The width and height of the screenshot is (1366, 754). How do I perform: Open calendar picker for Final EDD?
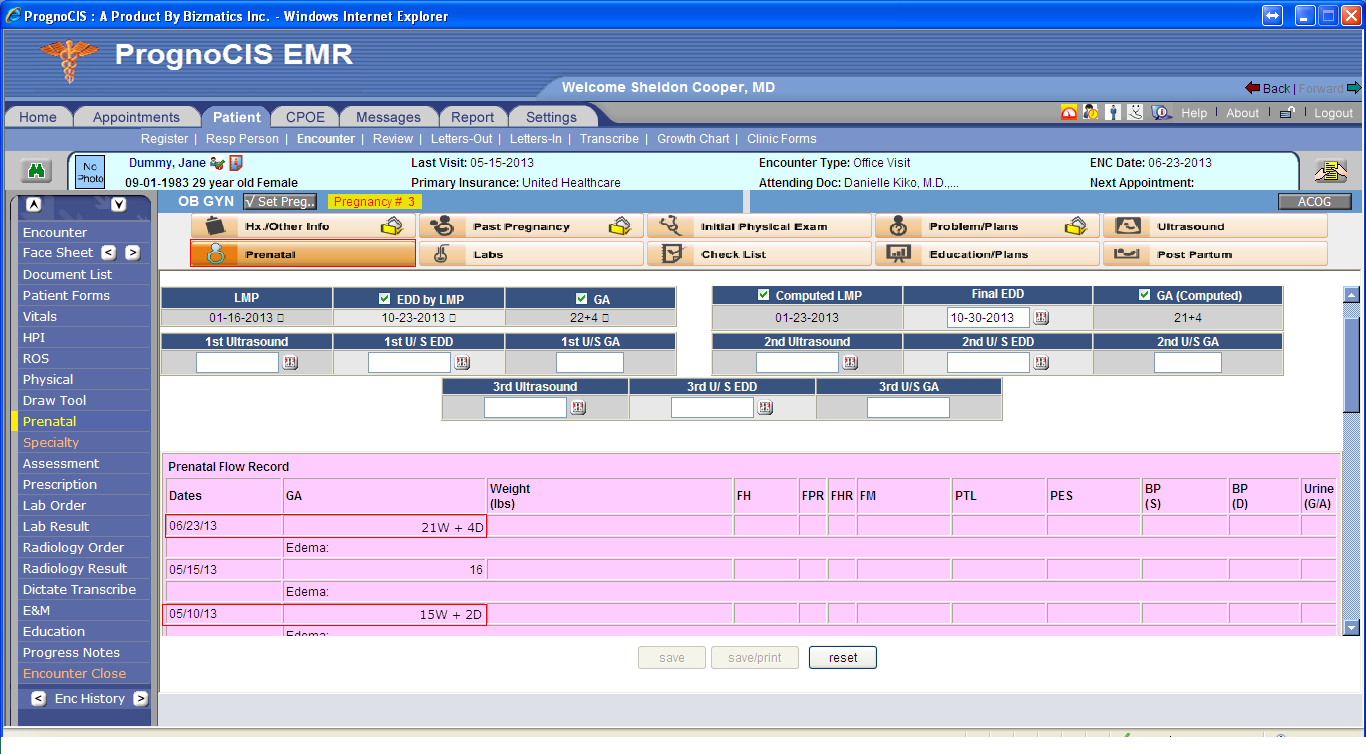coord(1041,317)
